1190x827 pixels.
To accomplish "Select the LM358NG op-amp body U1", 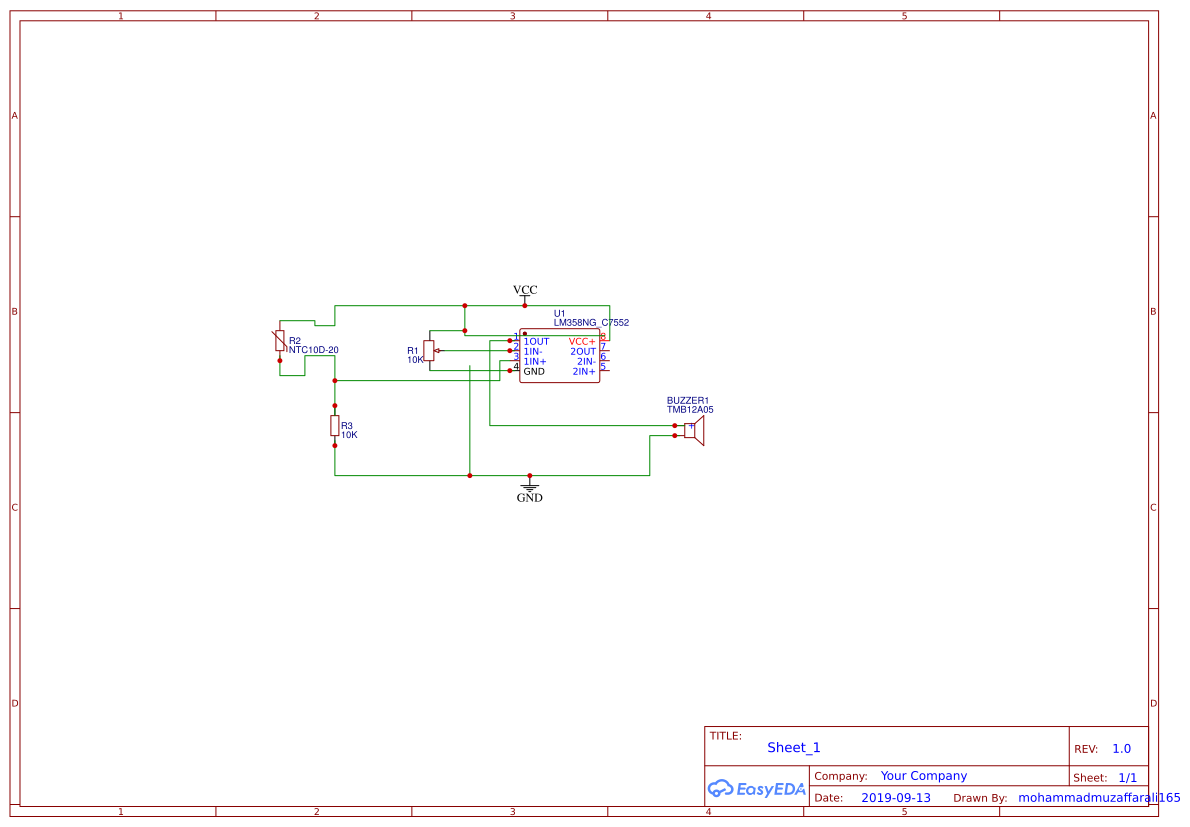I will (x=560, y=357).
